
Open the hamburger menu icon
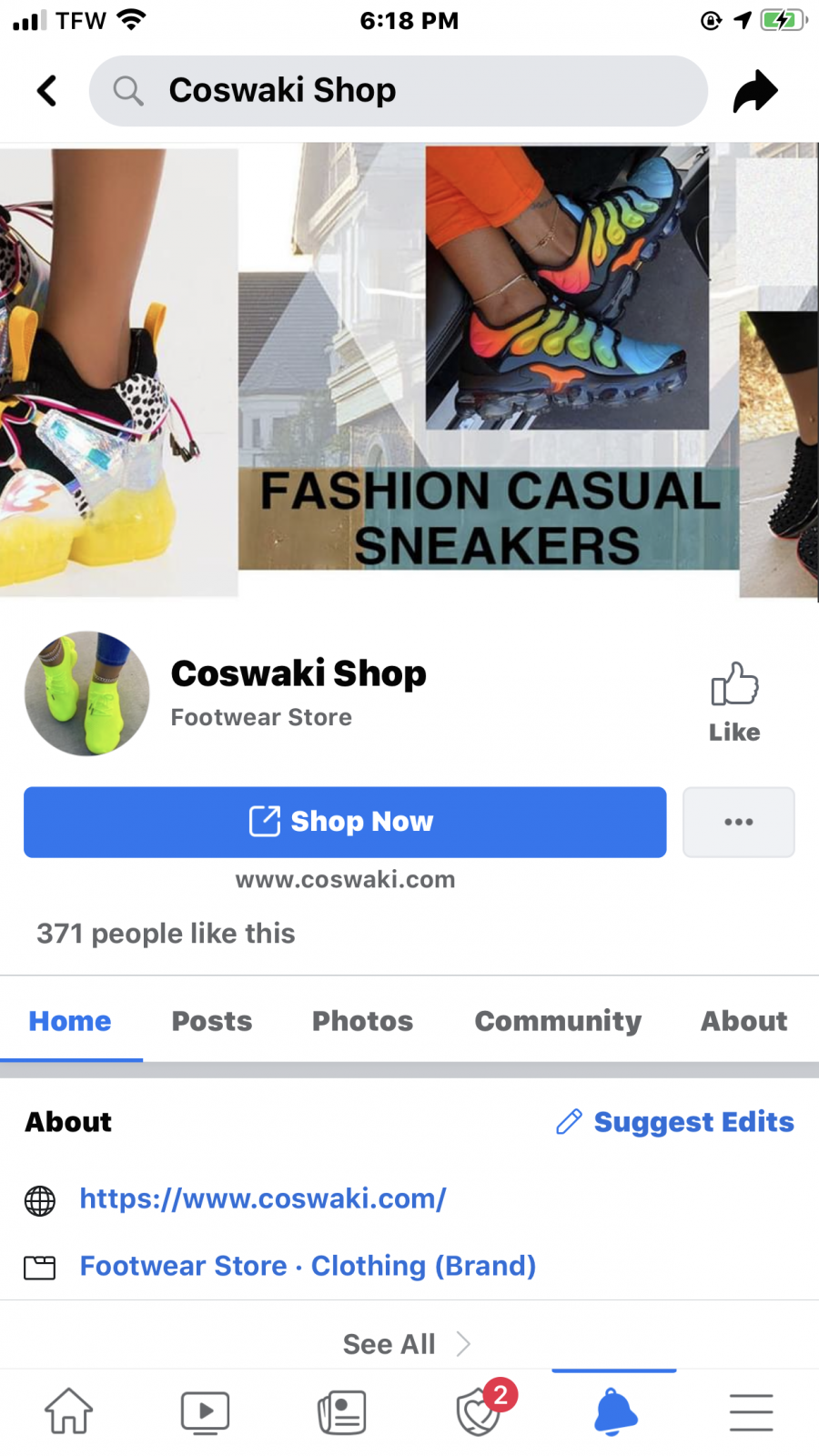tap(752, 1412)
